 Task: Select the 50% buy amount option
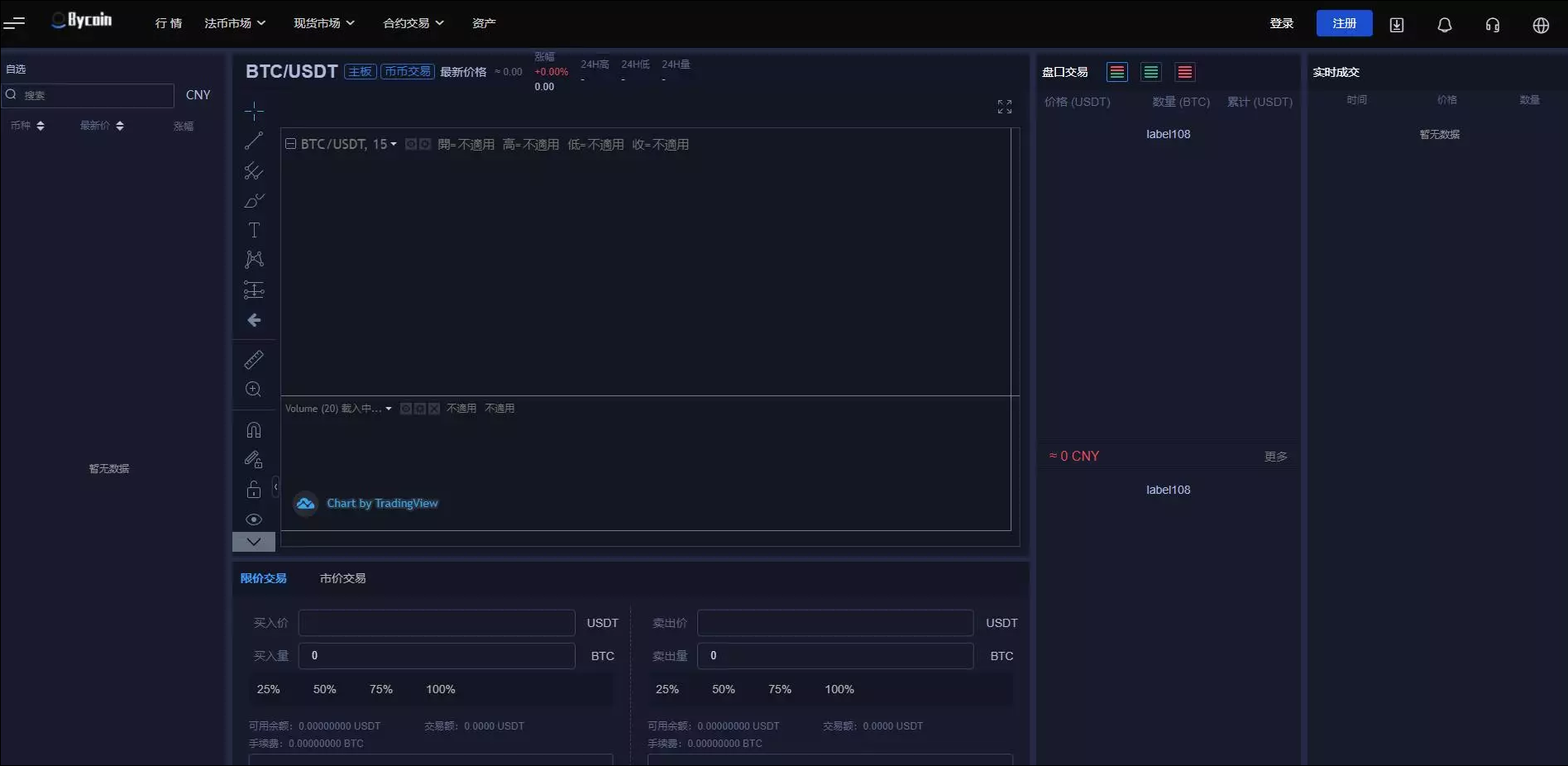pyautogui.click(x=324, y=689)
